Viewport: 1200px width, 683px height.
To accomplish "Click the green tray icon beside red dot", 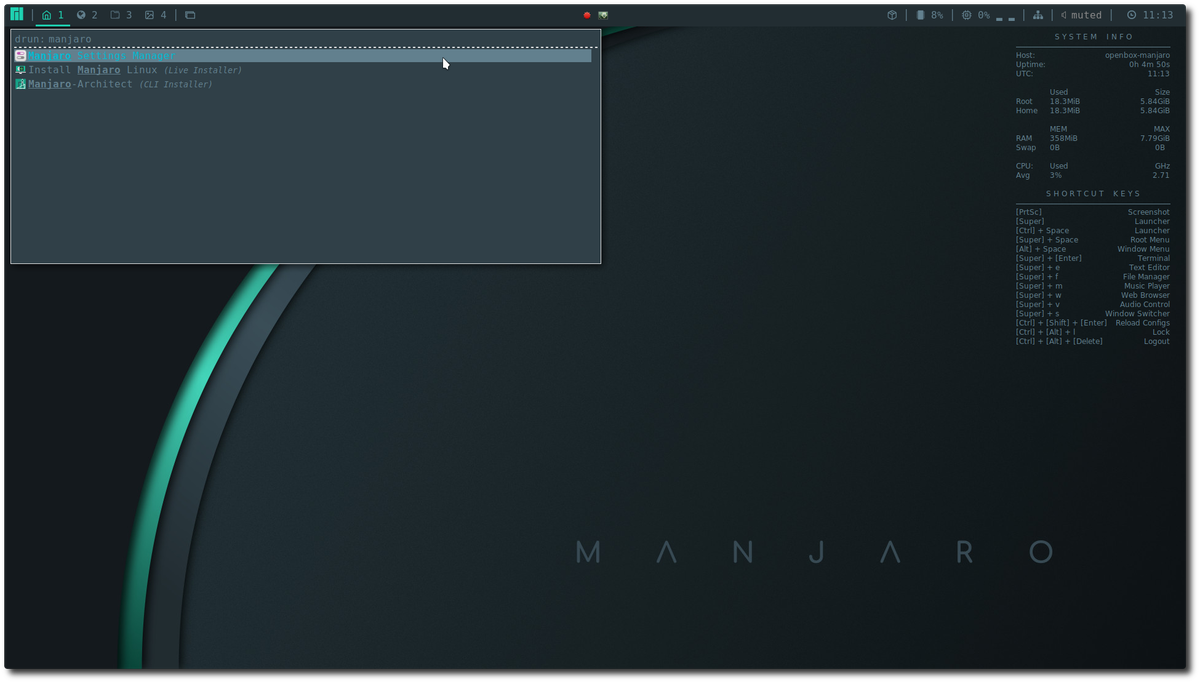I will [x=604, y=15].
